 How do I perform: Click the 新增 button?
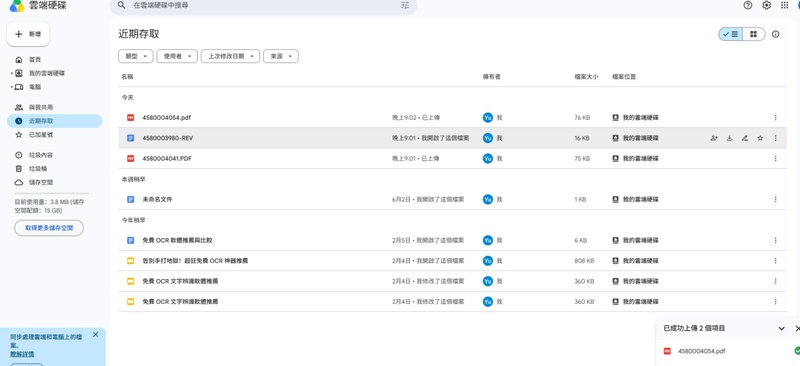[28, 34]
